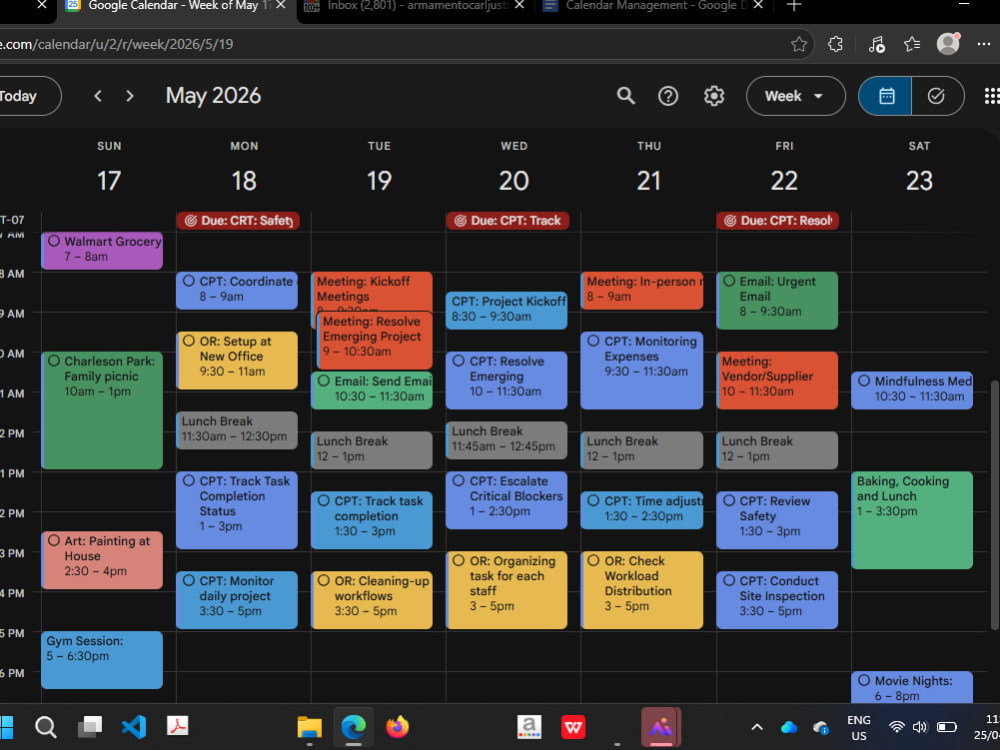Switch to the Tasks checkmark view
1000x750 pixels.
(x=937, y=96)
